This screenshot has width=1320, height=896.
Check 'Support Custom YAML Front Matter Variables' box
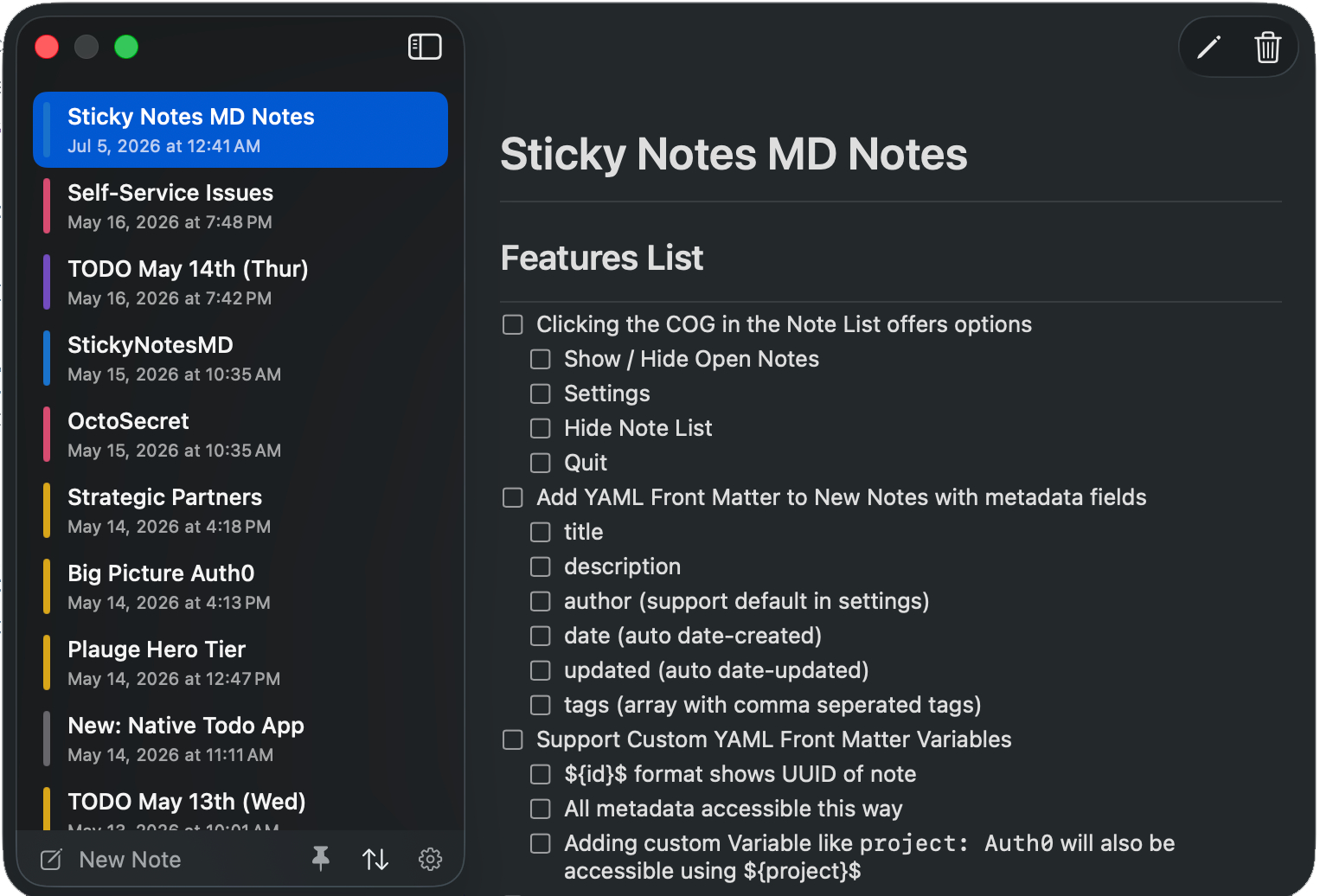tap(513, 739)
